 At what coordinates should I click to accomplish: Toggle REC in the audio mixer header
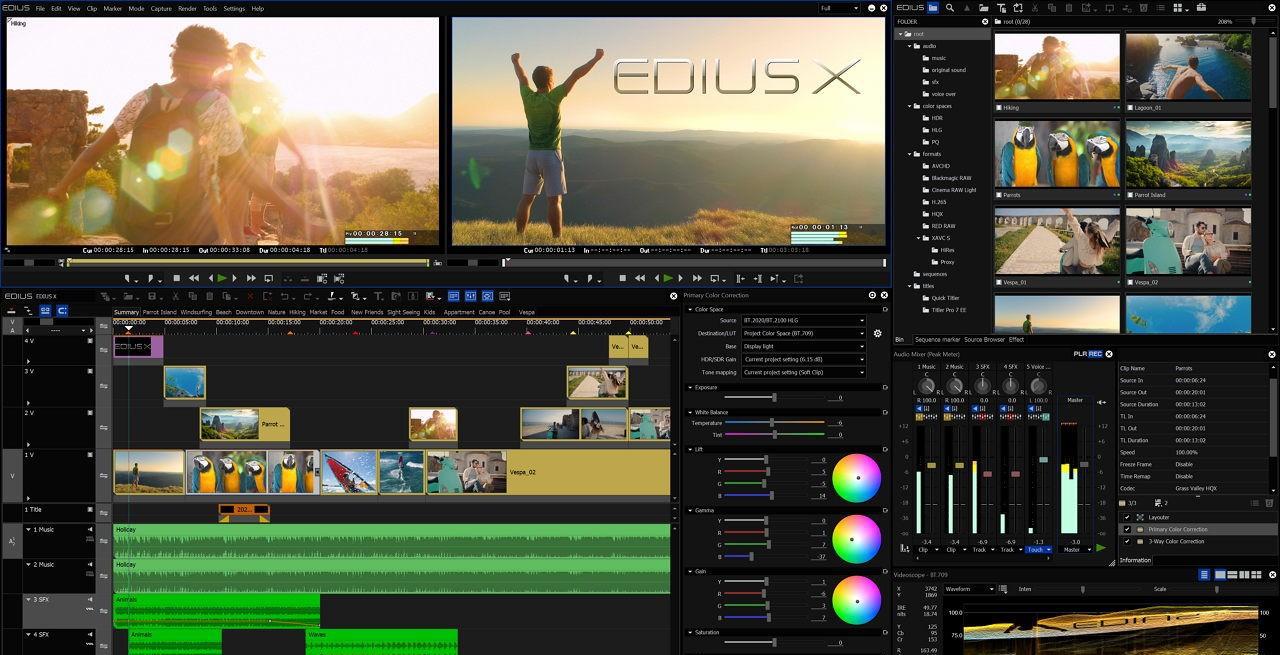(x=1095, y=353)
